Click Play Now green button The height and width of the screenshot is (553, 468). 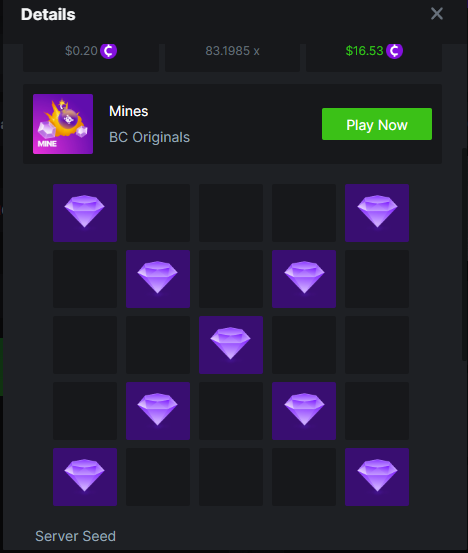coord(377,124)
